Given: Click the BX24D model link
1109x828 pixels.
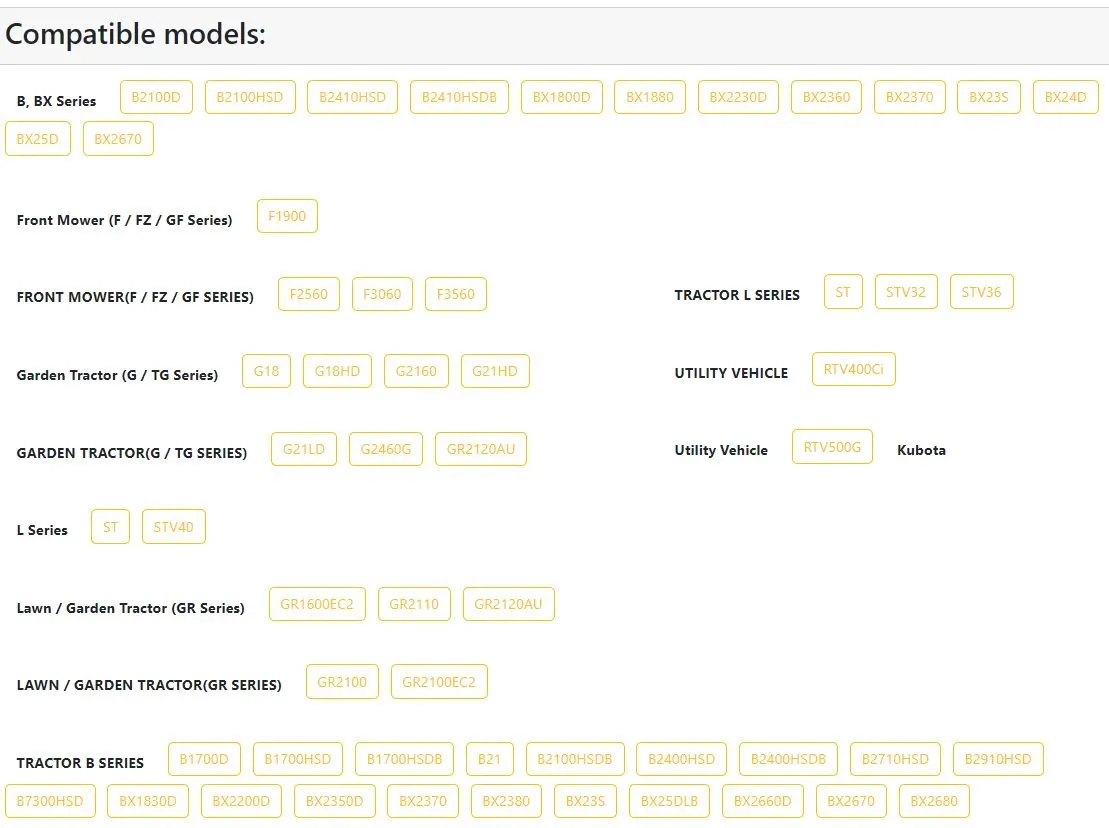Looking at the screenshot, I should tap(1065, 97).
